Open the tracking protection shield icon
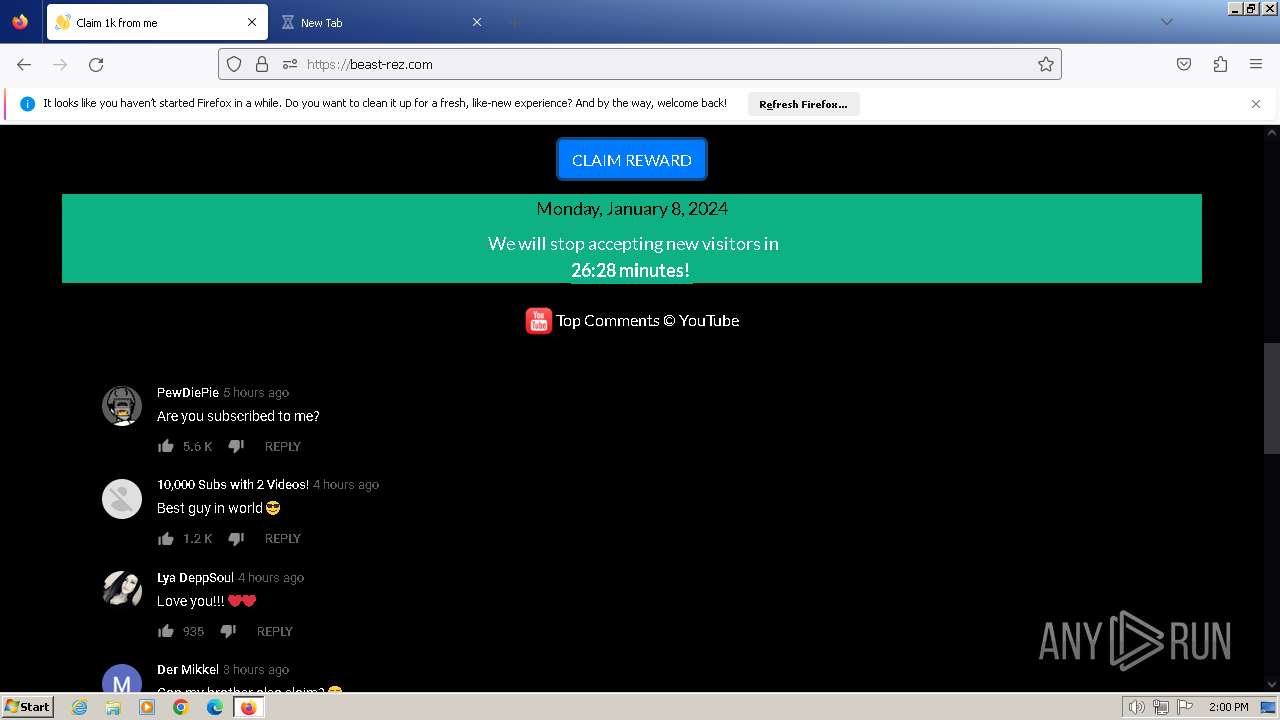Viewport: 1280px width, 720px height. (x=234, y=64)
